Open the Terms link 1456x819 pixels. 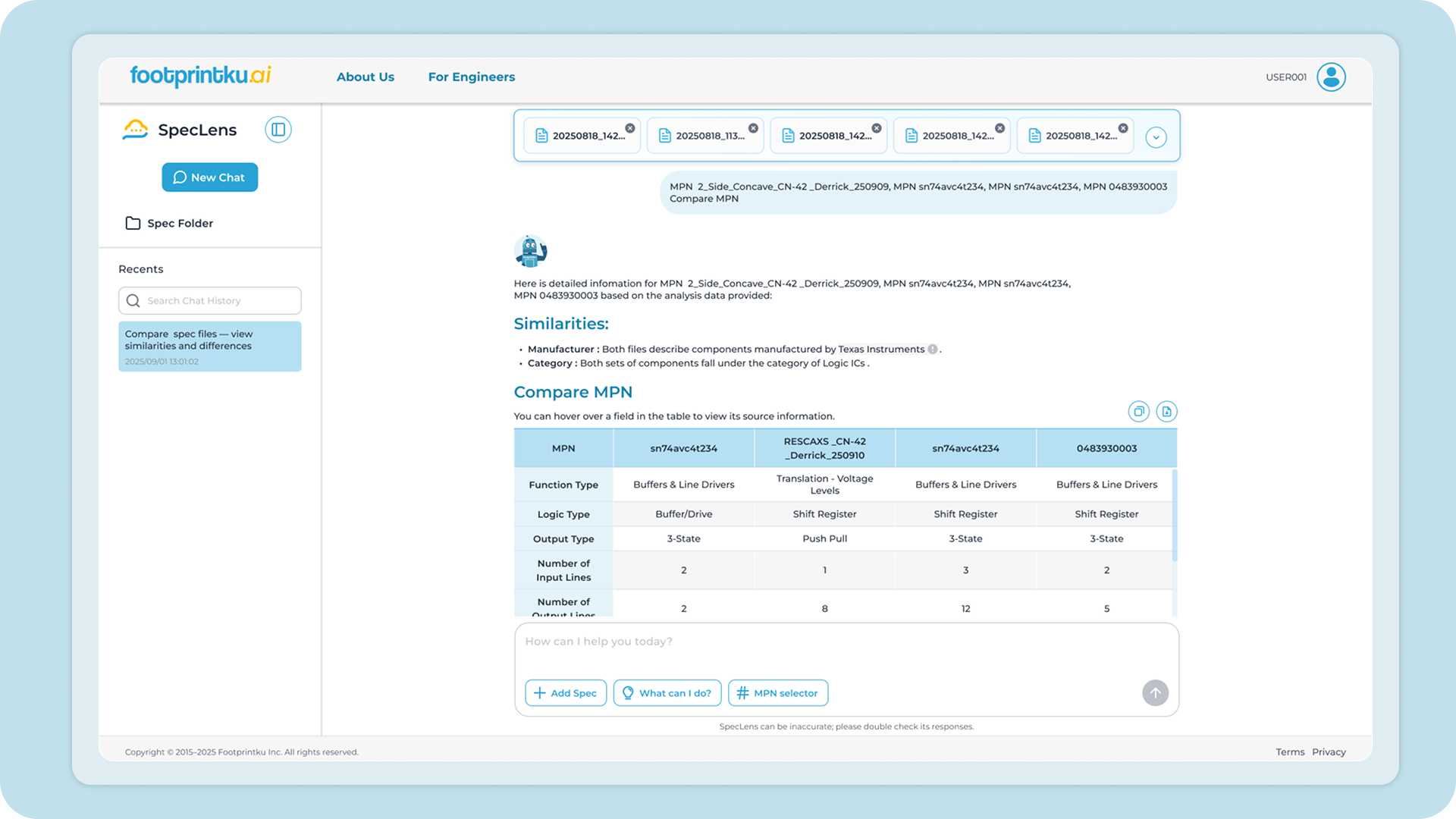1290,752
